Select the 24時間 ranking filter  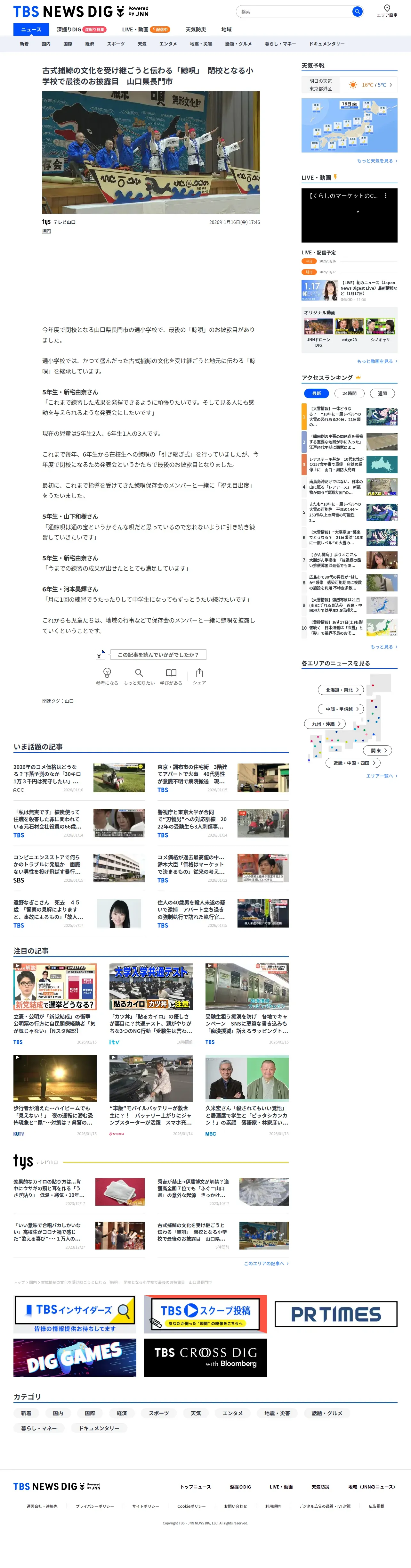[x=349, y=393]
